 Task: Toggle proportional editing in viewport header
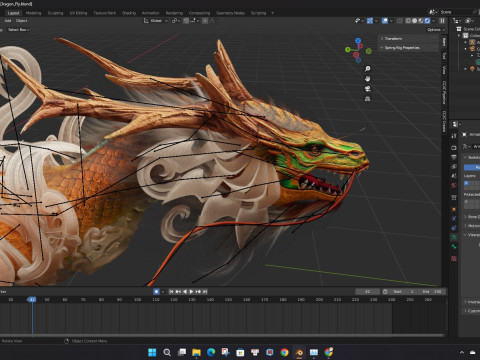(x=205, y=21)
